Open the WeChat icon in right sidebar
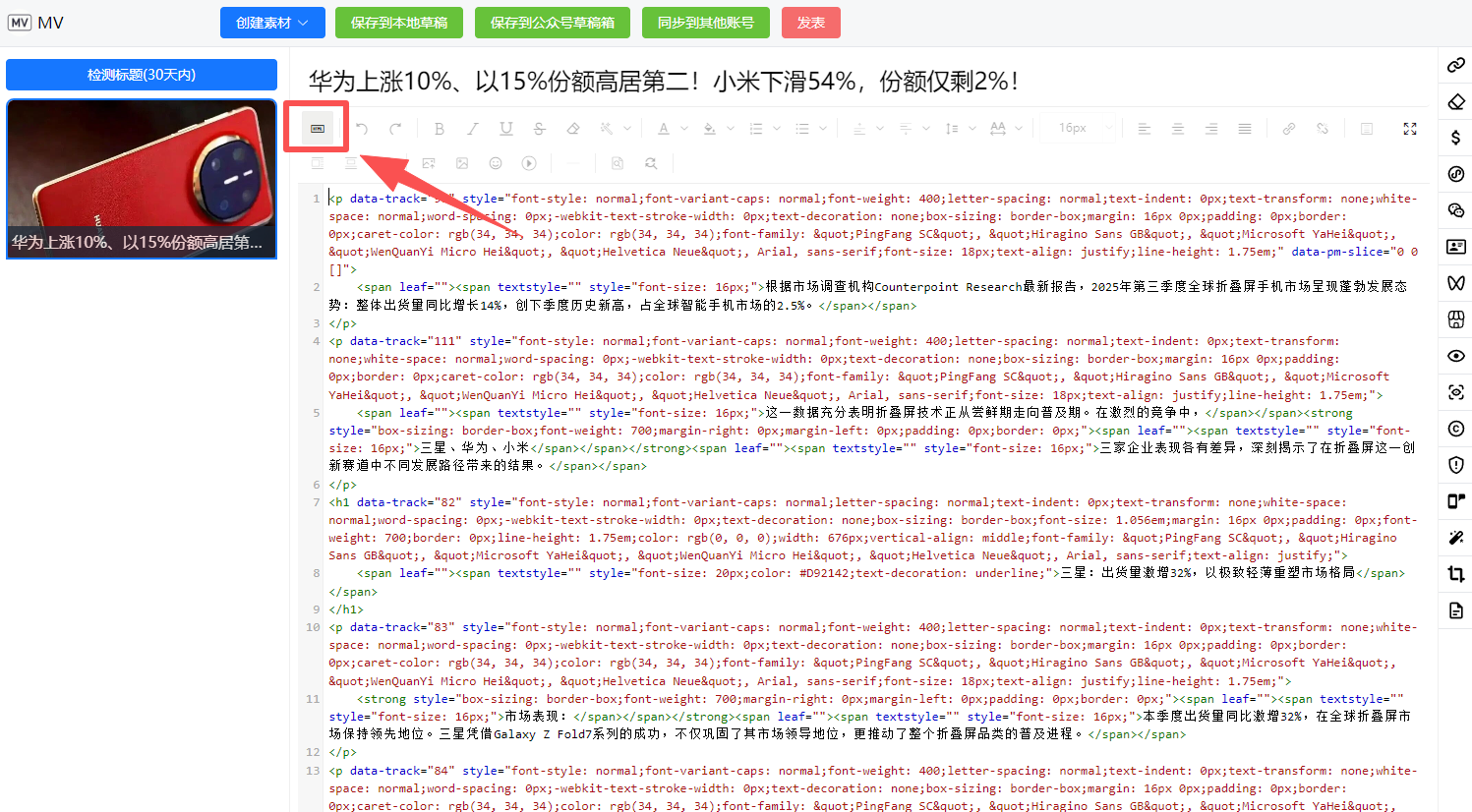1472x812 pixels. pyautogui.click(x=1456, y=210)
